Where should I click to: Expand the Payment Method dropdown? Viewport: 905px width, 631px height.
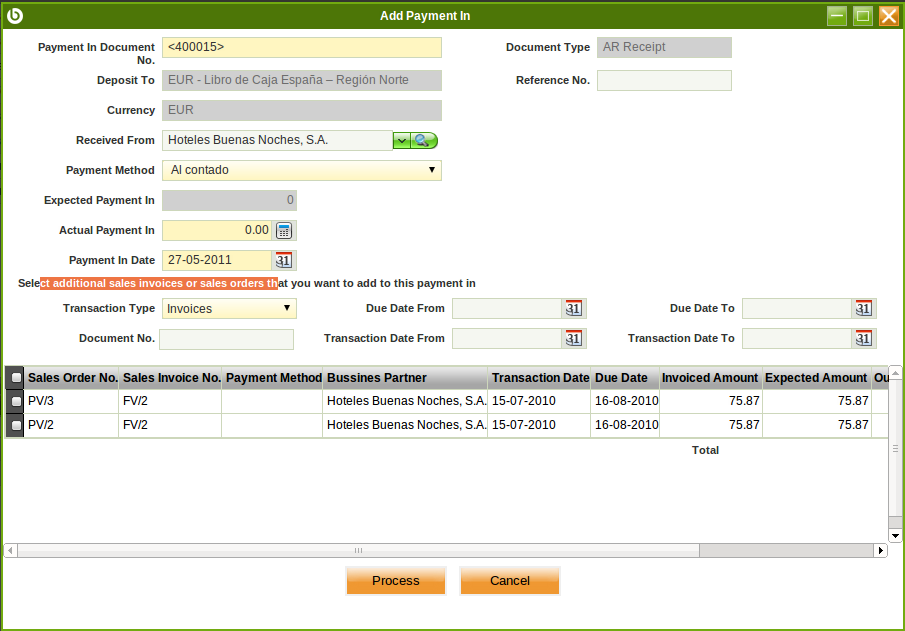tap(432, 170)
